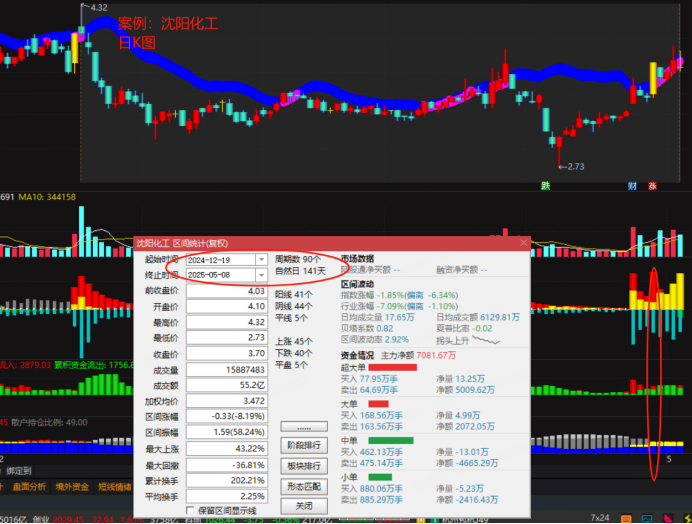This screenshot has width=692, height=524.
Task: Click the 周期数 90个 text
Action: coord(297,259)
